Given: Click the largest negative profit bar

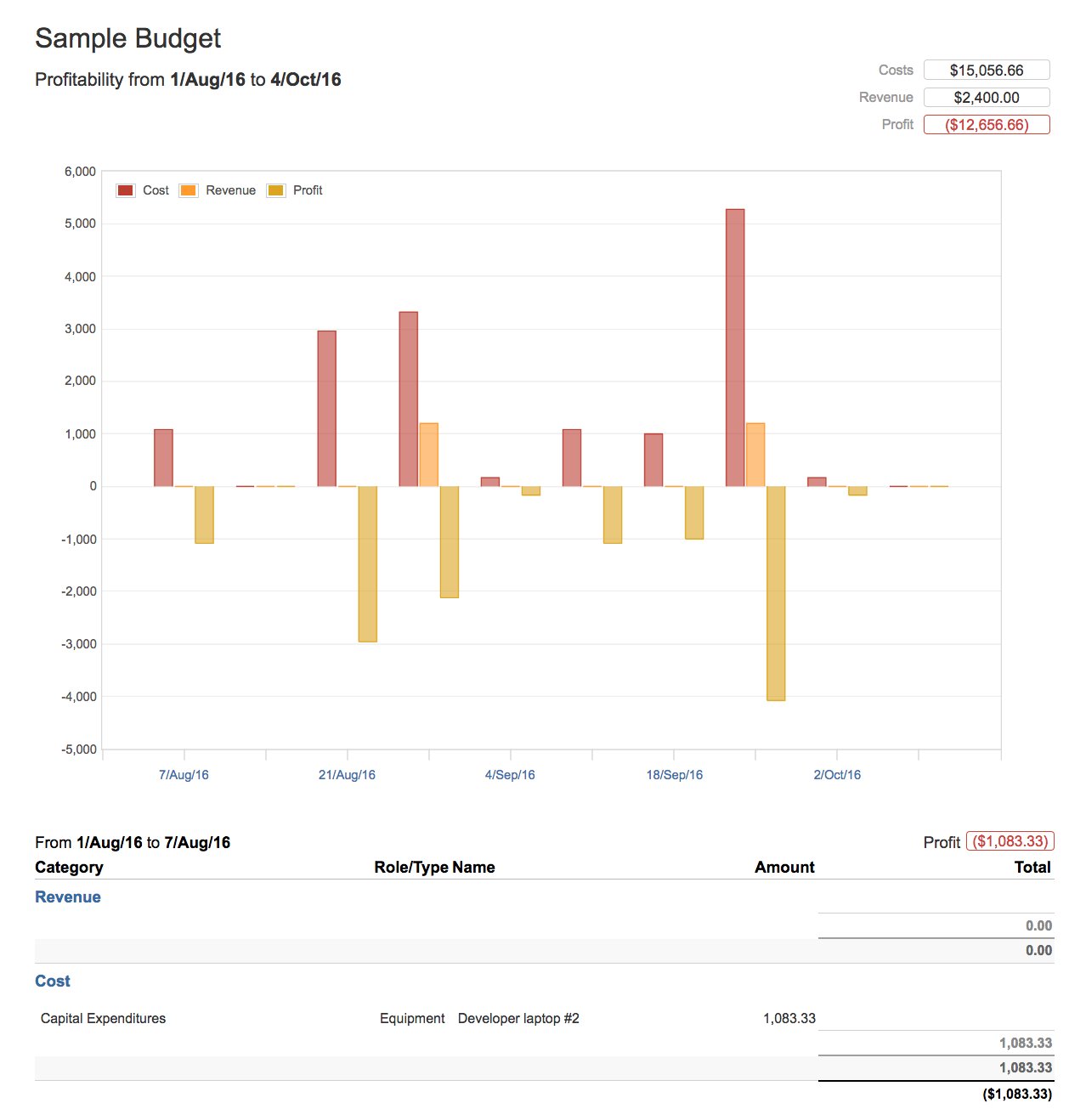Looking at the screenshot, I should [x=776, y=593].
